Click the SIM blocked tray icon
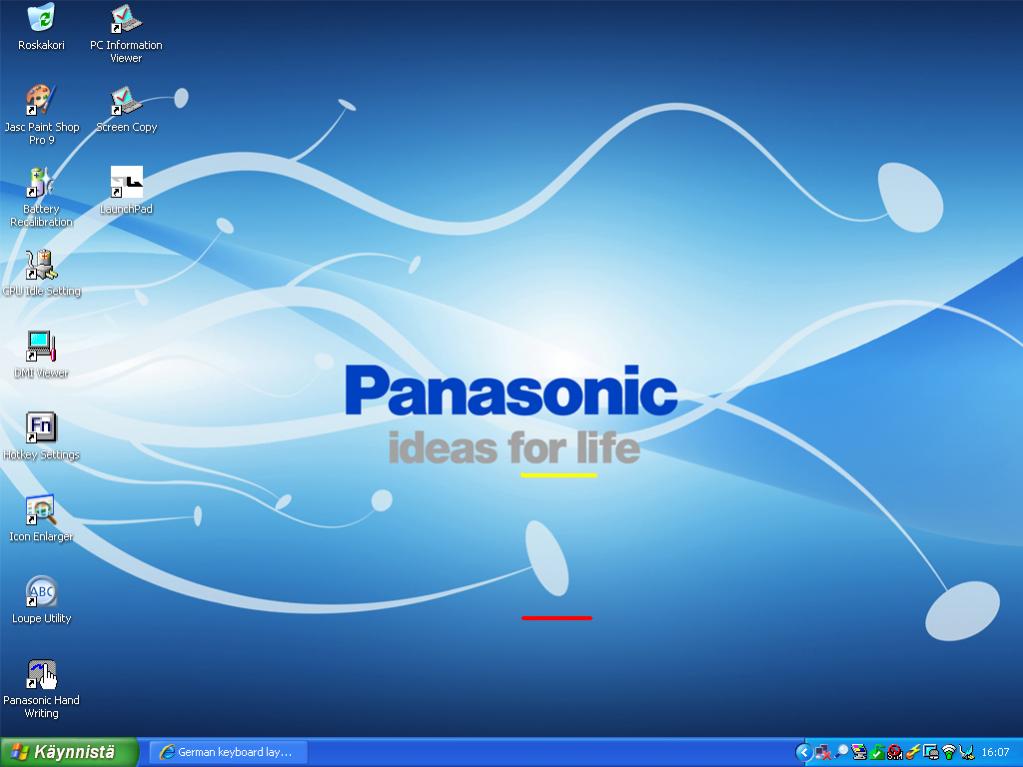The height and width of the screenshot is (767, 1023). (x=895, y=752)
